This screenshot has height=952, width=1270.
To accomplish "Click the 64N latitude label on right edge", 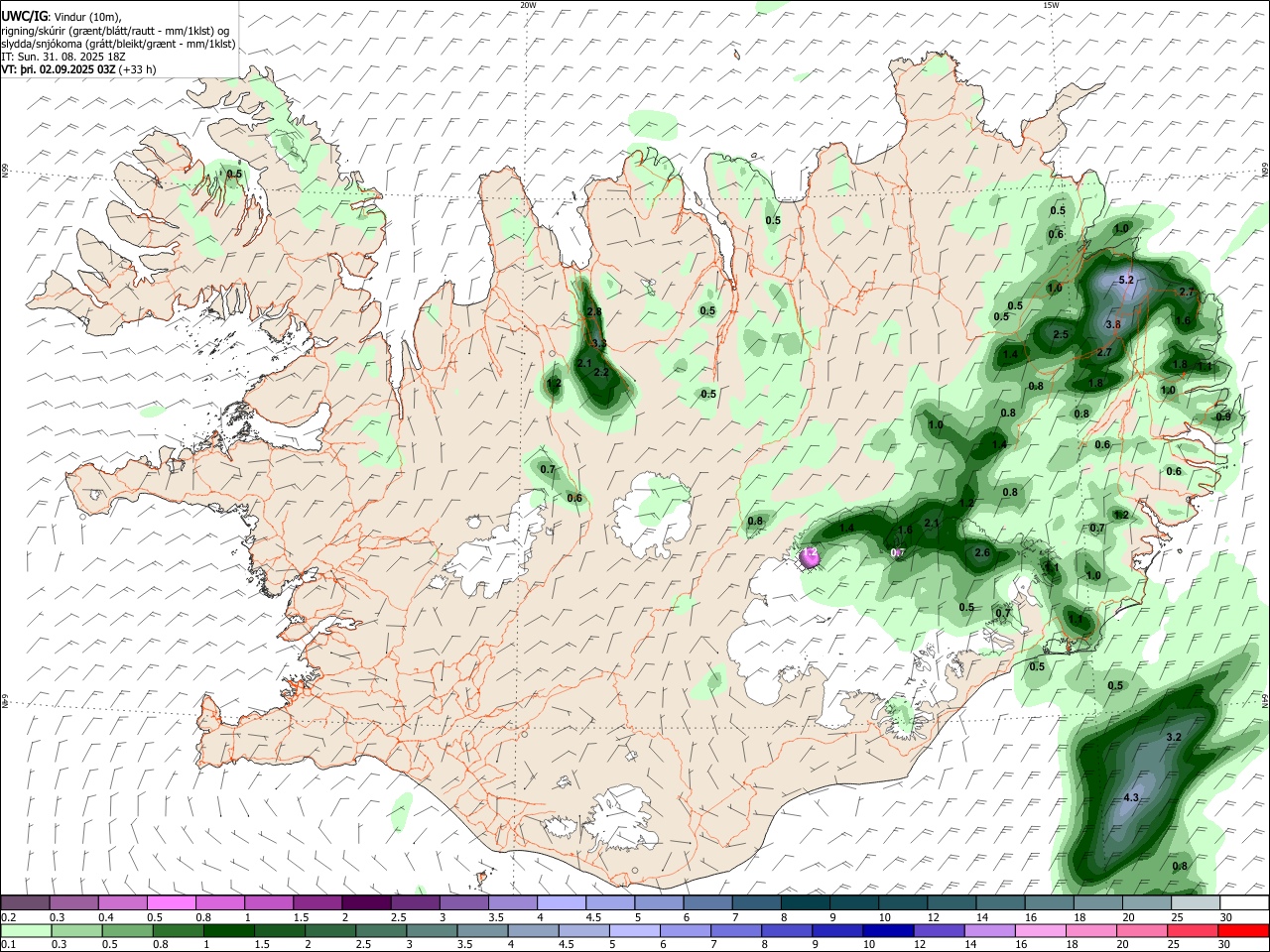I will [1265, 700].
